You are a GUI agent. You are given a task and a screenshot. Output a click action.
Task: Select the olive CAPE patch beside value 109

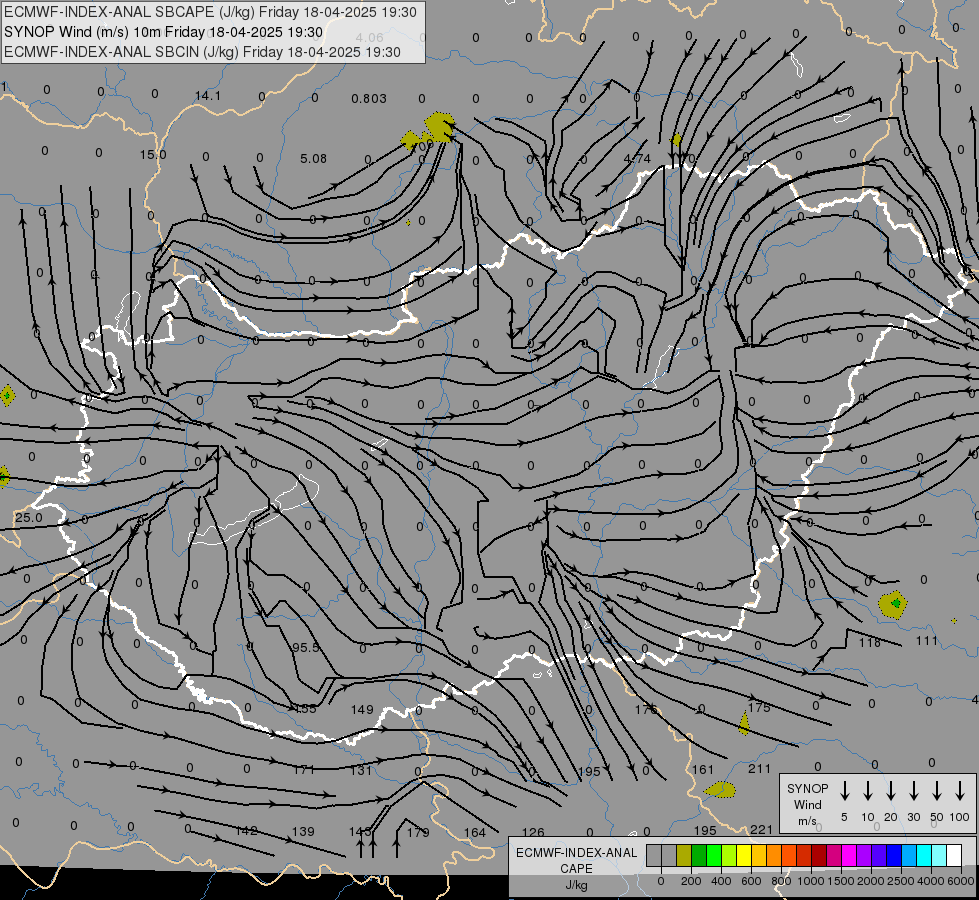pyautogui.click(x=439, y=127)
